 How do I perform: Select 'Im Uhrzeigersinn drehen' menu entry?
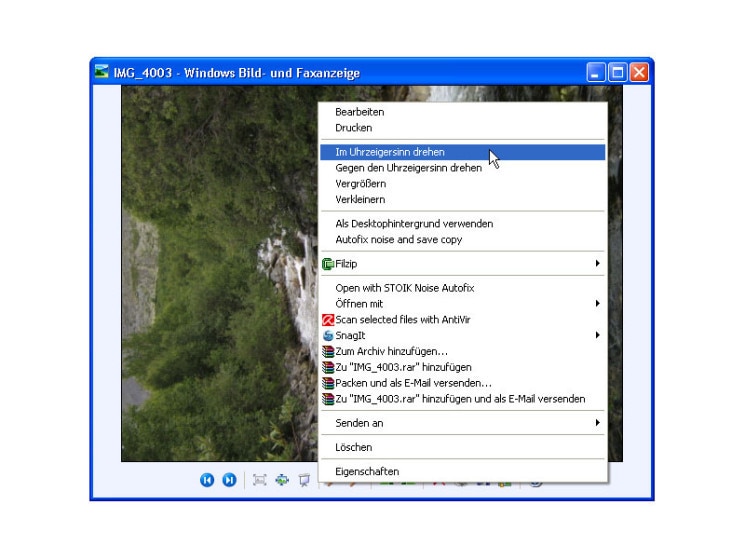(390, 152)
